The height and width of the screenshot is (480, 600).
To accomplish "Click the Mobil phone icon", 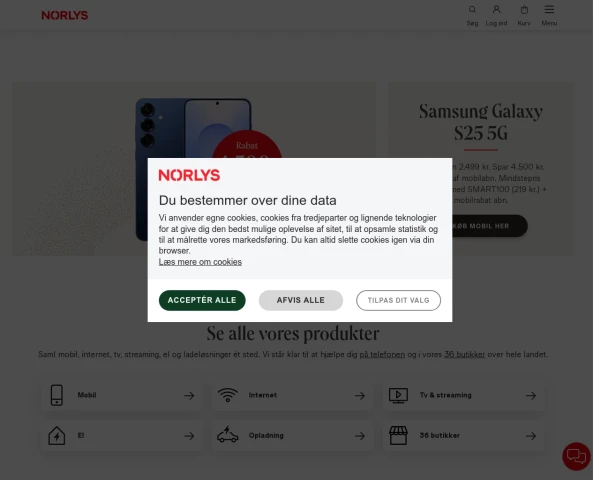I will (57, 395).
